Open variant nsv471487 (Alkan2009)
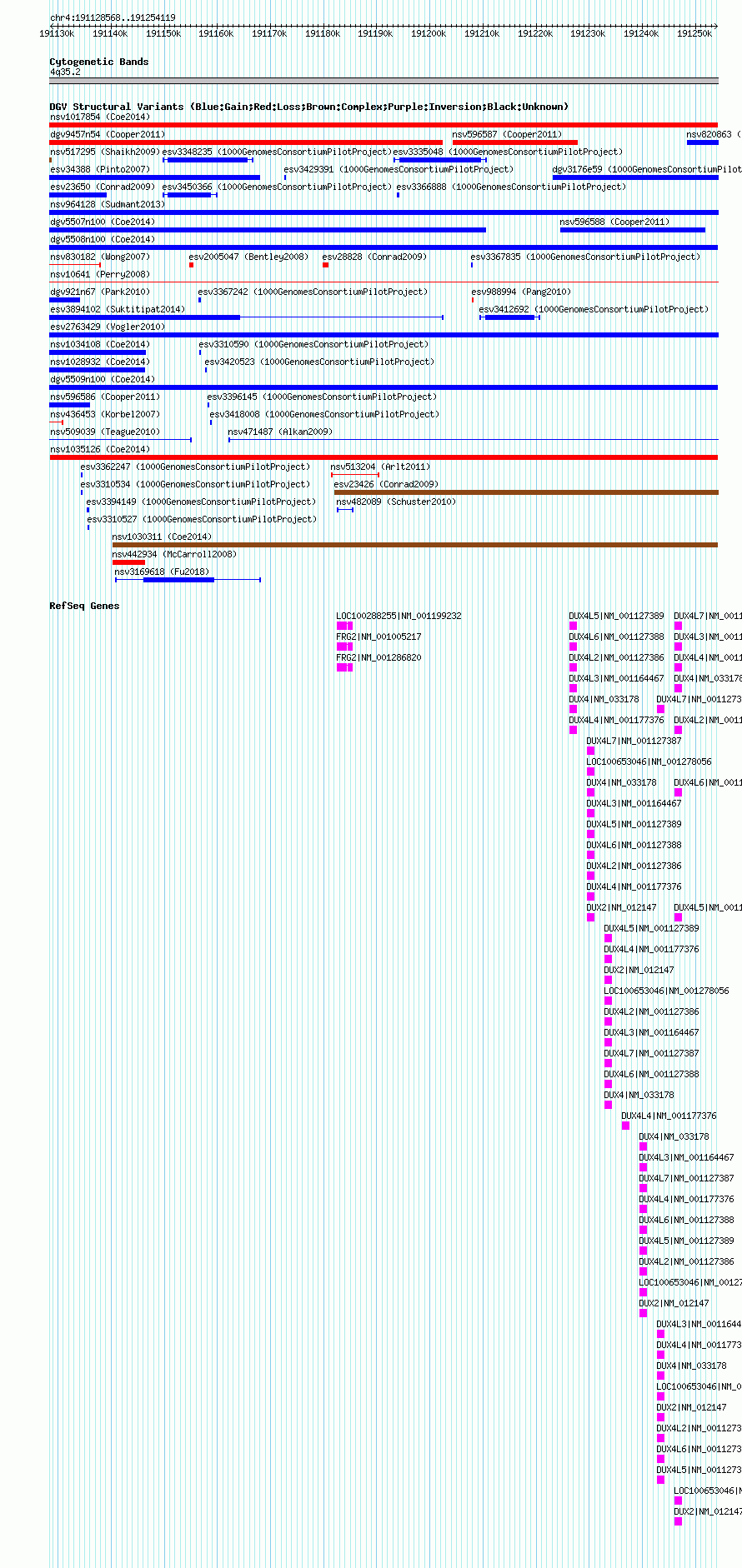742x1568 pixels. coord(280,432)
